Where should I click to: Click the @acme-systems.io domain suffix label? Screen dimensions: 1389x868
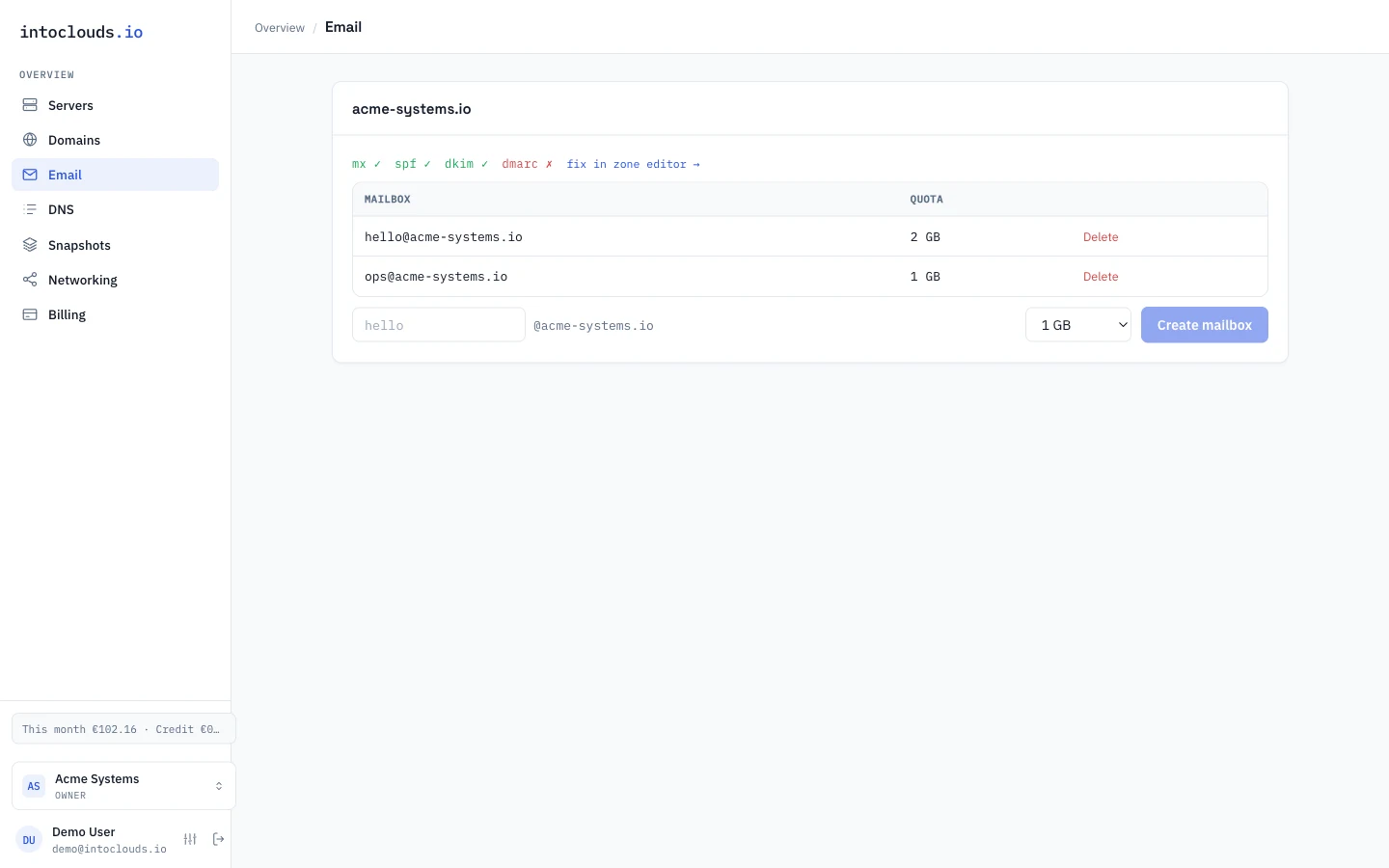pyautogui.click(x=593, y=326)
